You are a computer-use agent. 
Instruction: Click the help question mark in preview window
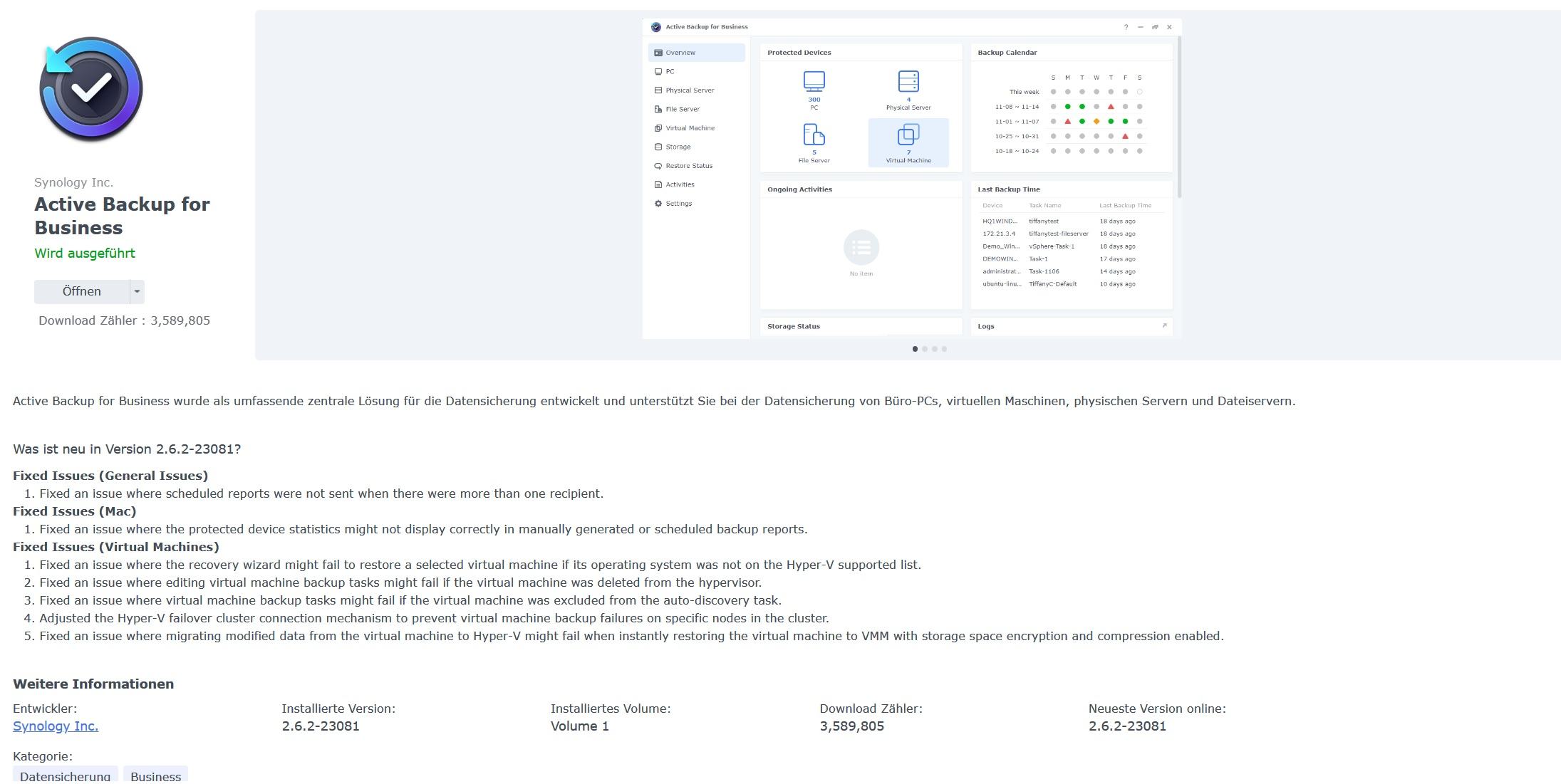(x=1126, y=27)
